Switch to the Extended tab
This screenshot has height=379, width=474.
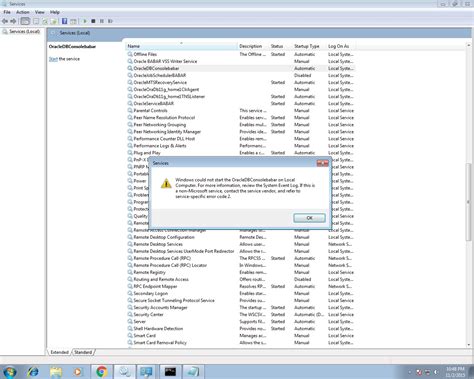click(60, 352)
